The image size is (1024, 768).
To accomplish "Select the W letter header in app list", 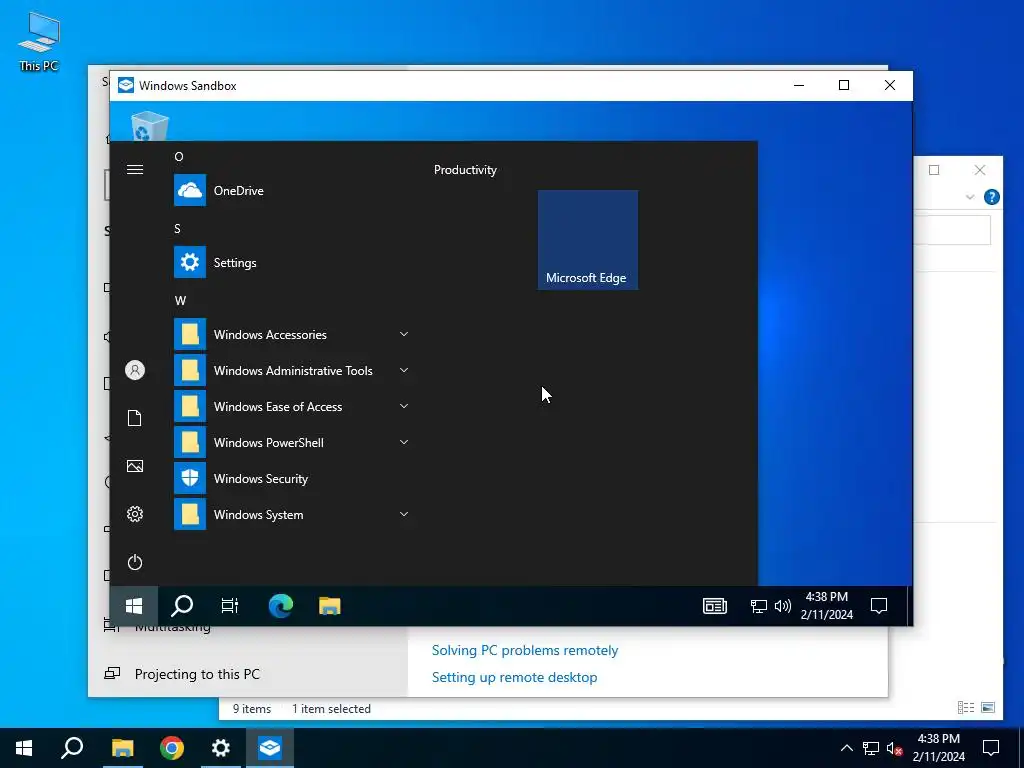I will point(180,300).
